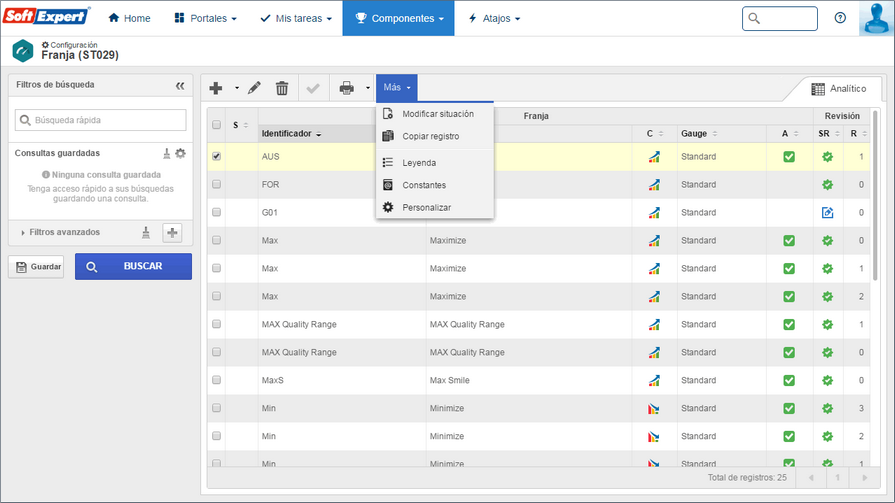Clear saved queries with broom icon
Image resolution: width=895 pixels, height=503 pixels.
167,153
